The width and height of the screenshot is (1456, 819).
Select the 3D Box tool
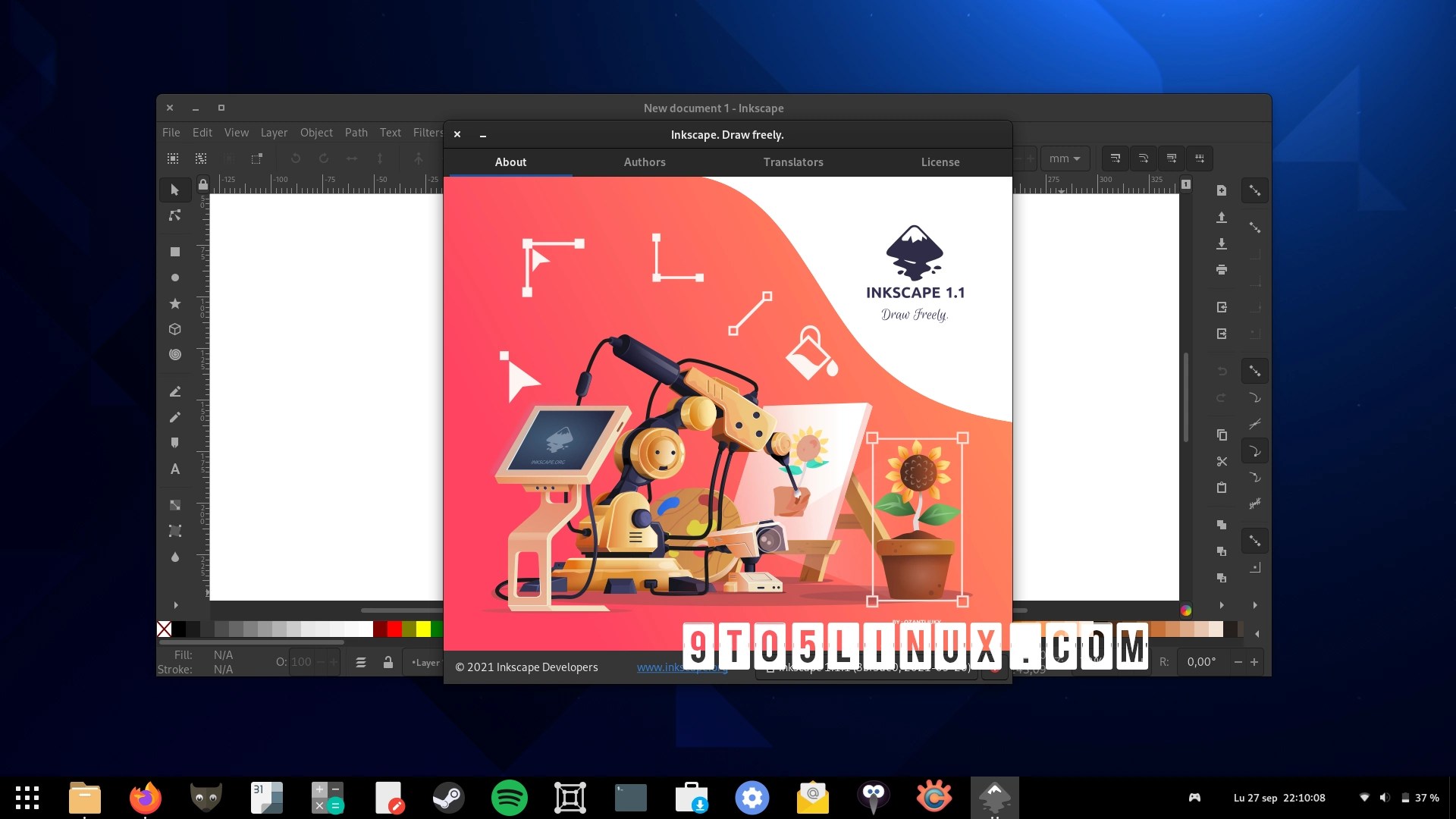[x=175, y=329]
